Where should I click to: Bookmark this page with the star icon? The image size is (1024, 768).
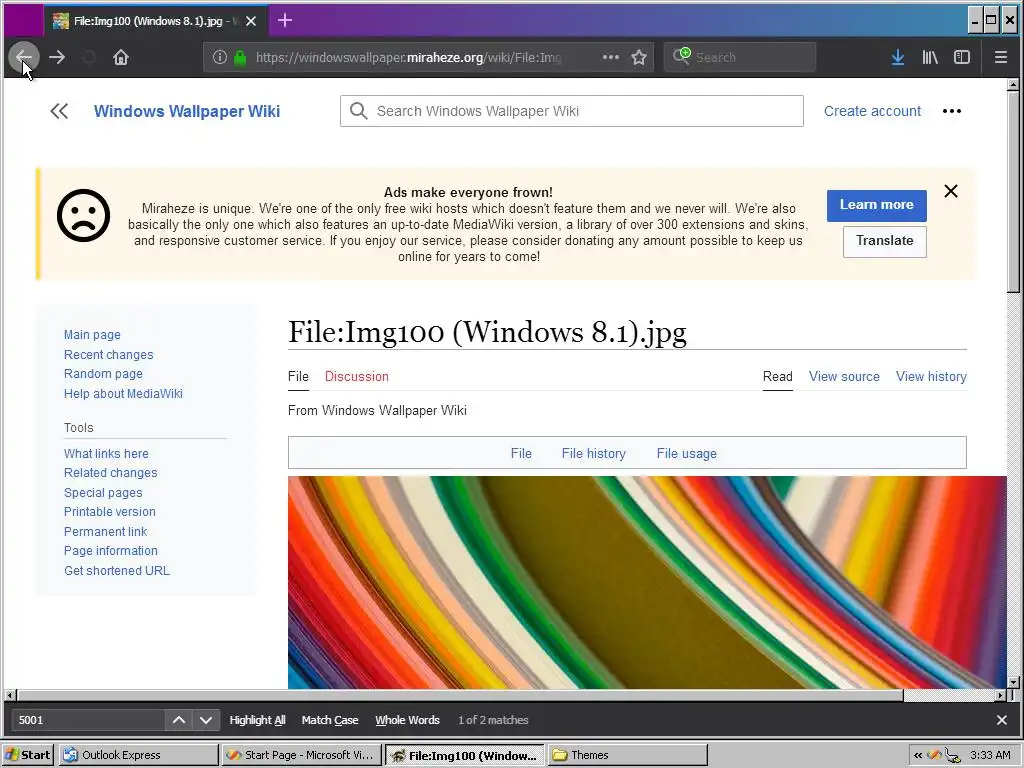[639, 57]
